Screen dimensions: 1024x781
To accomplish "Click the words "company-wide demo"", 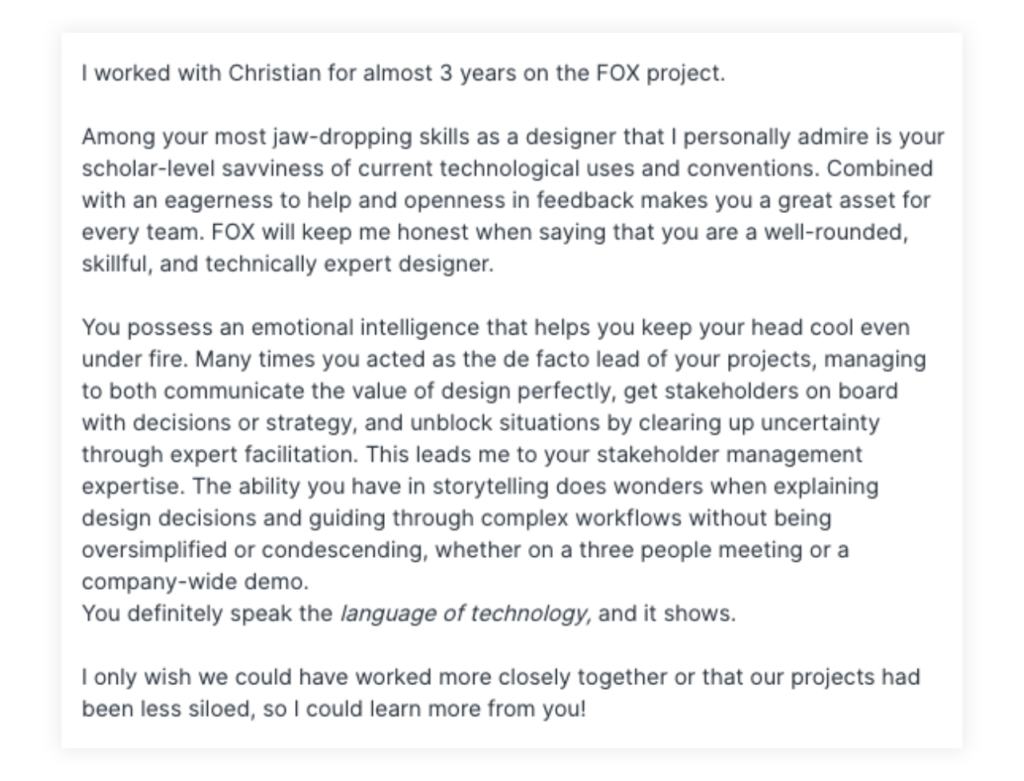I will point(194,582).
